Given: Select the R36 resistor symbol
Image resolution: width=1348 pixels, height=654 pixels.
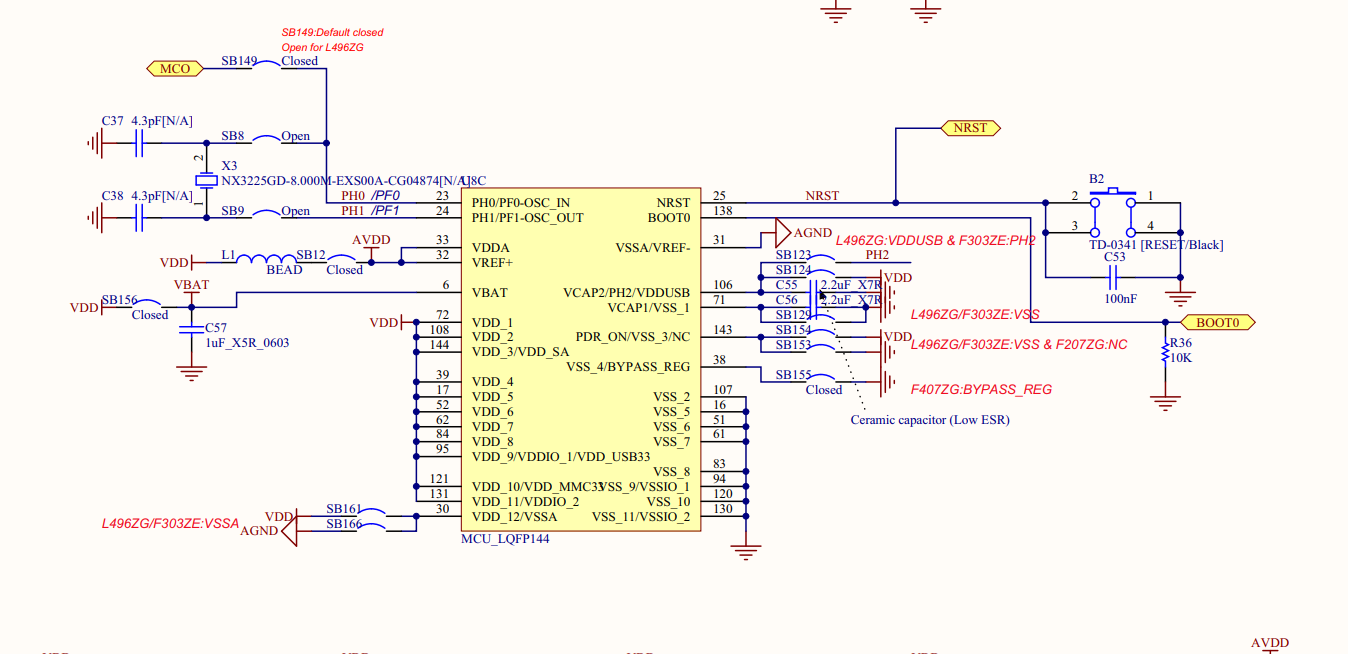Looking at the screenshot, I should (x=1165, y=351).
